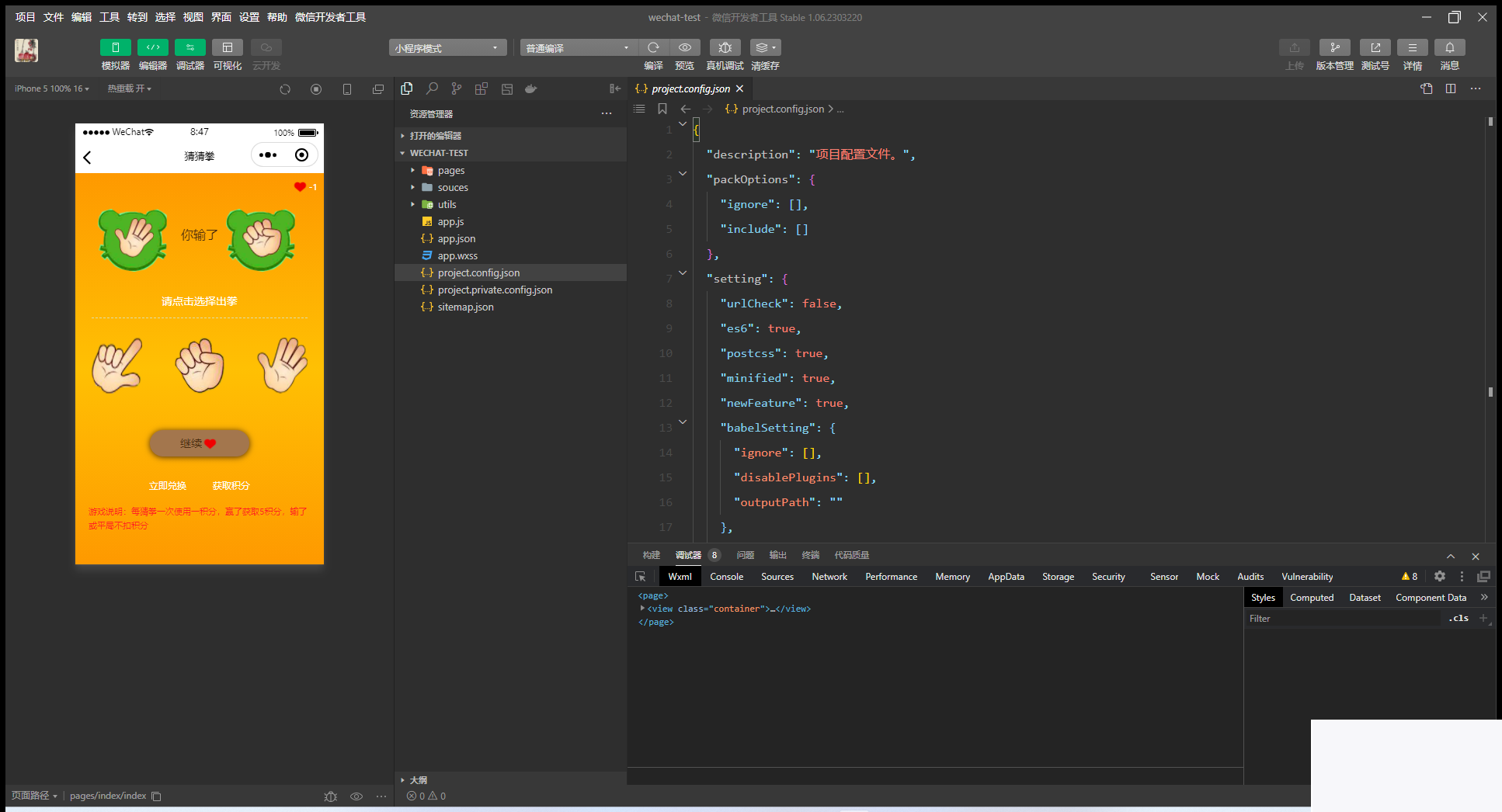Open version management icon

coord(1334,48)
